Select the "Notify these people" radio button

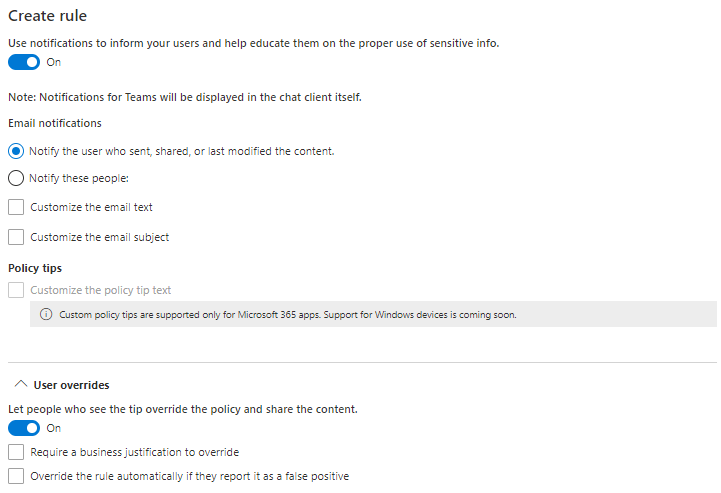click(16, 179)
